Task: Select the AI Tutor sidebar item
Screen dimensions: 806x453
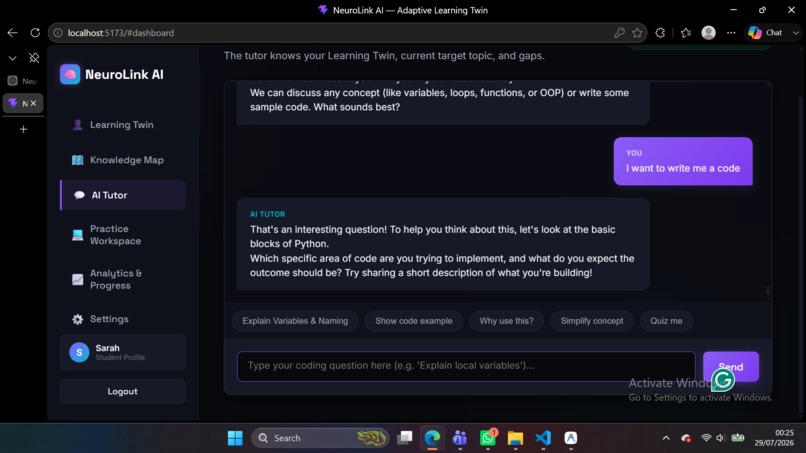Action: point(122,195)
